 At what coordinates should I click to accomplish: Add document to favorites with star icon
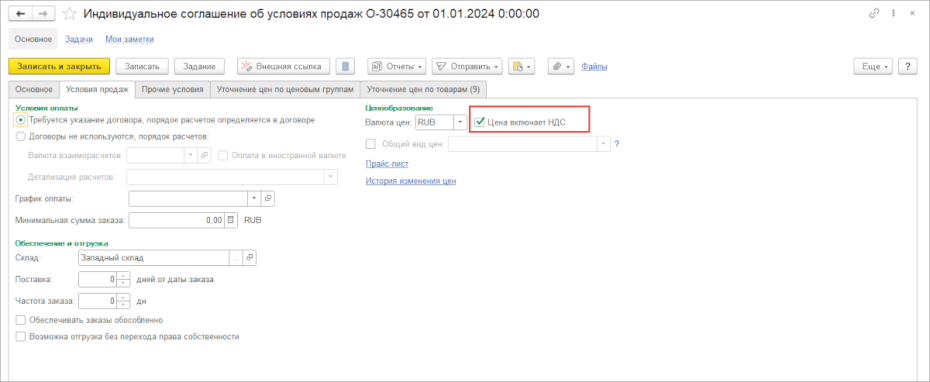click(69, 14)
